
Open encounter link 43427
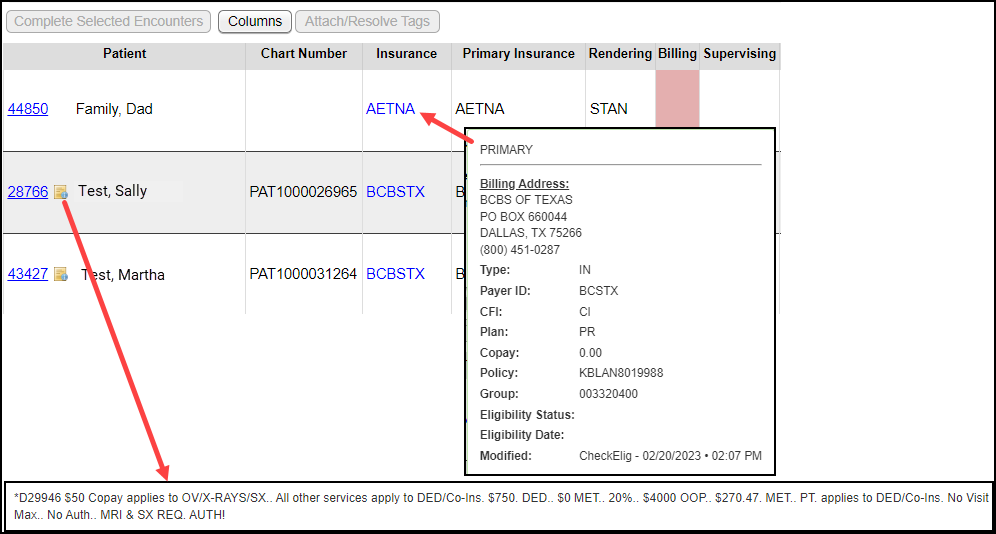tap(28, 274)
